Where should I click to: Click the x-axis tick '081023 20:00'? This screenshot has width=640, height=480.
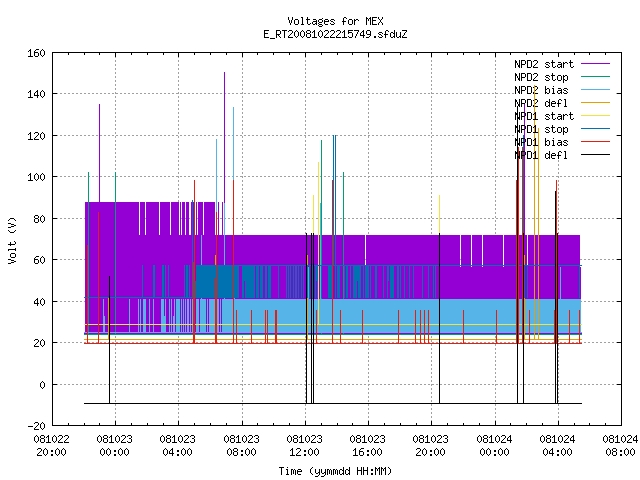431,446
